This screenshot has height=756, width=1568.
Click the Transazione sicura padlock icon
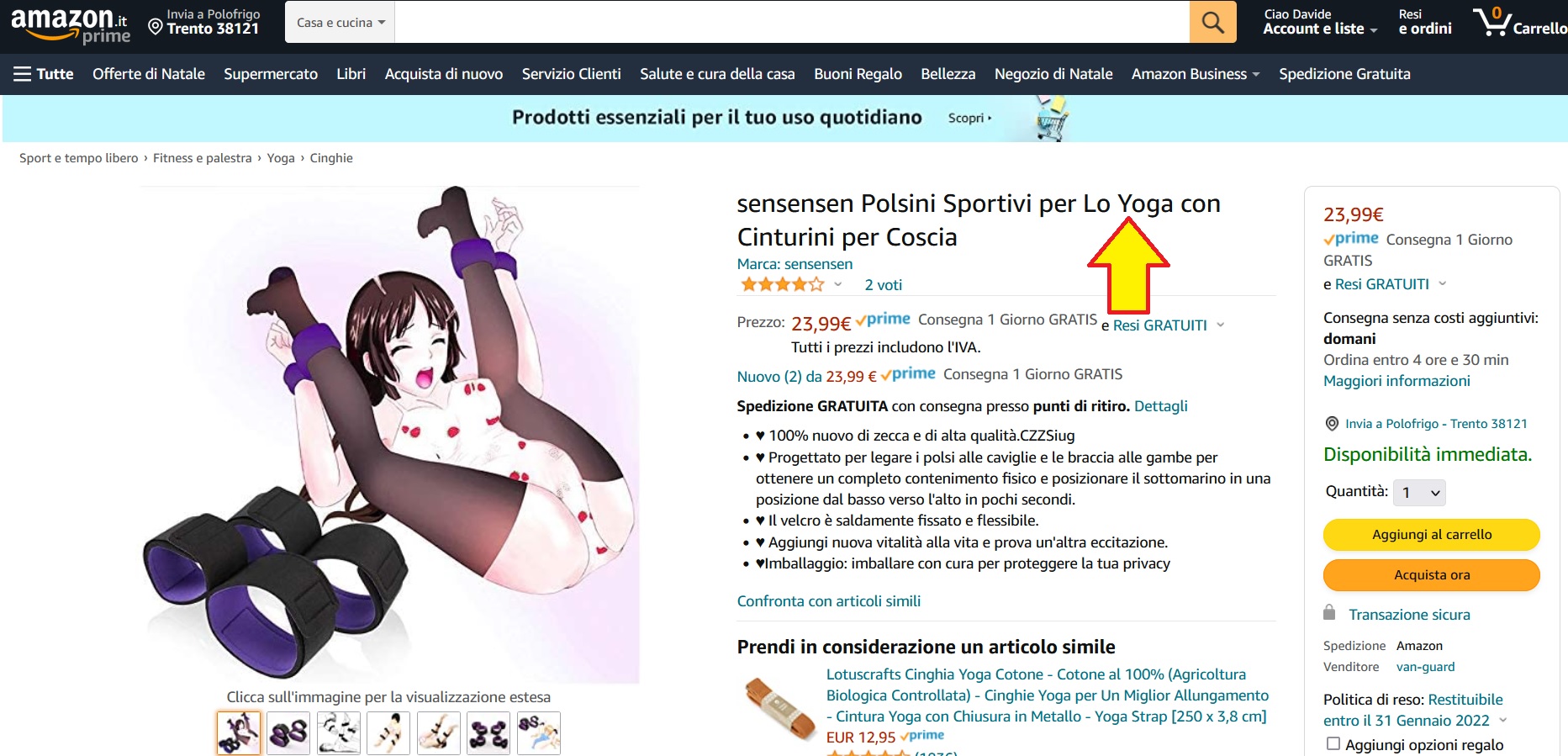click(1329, 612)
